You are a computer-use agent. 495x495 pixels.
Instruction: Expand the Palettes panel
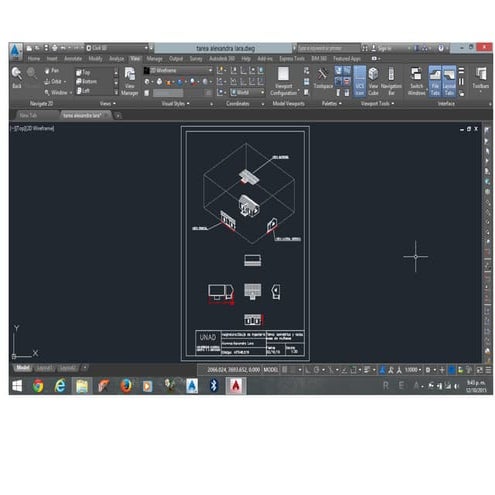(331, 104)
